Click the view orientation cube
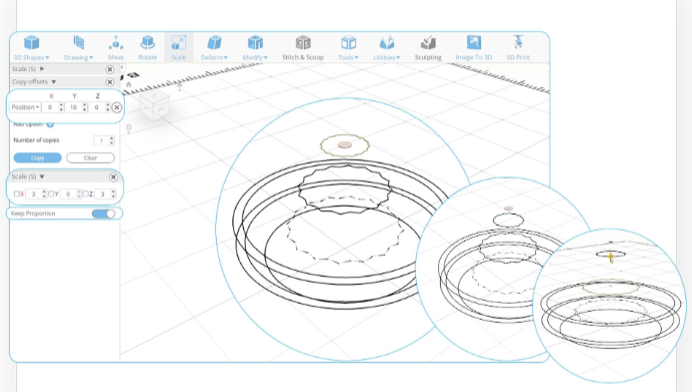 pos(154,105)
